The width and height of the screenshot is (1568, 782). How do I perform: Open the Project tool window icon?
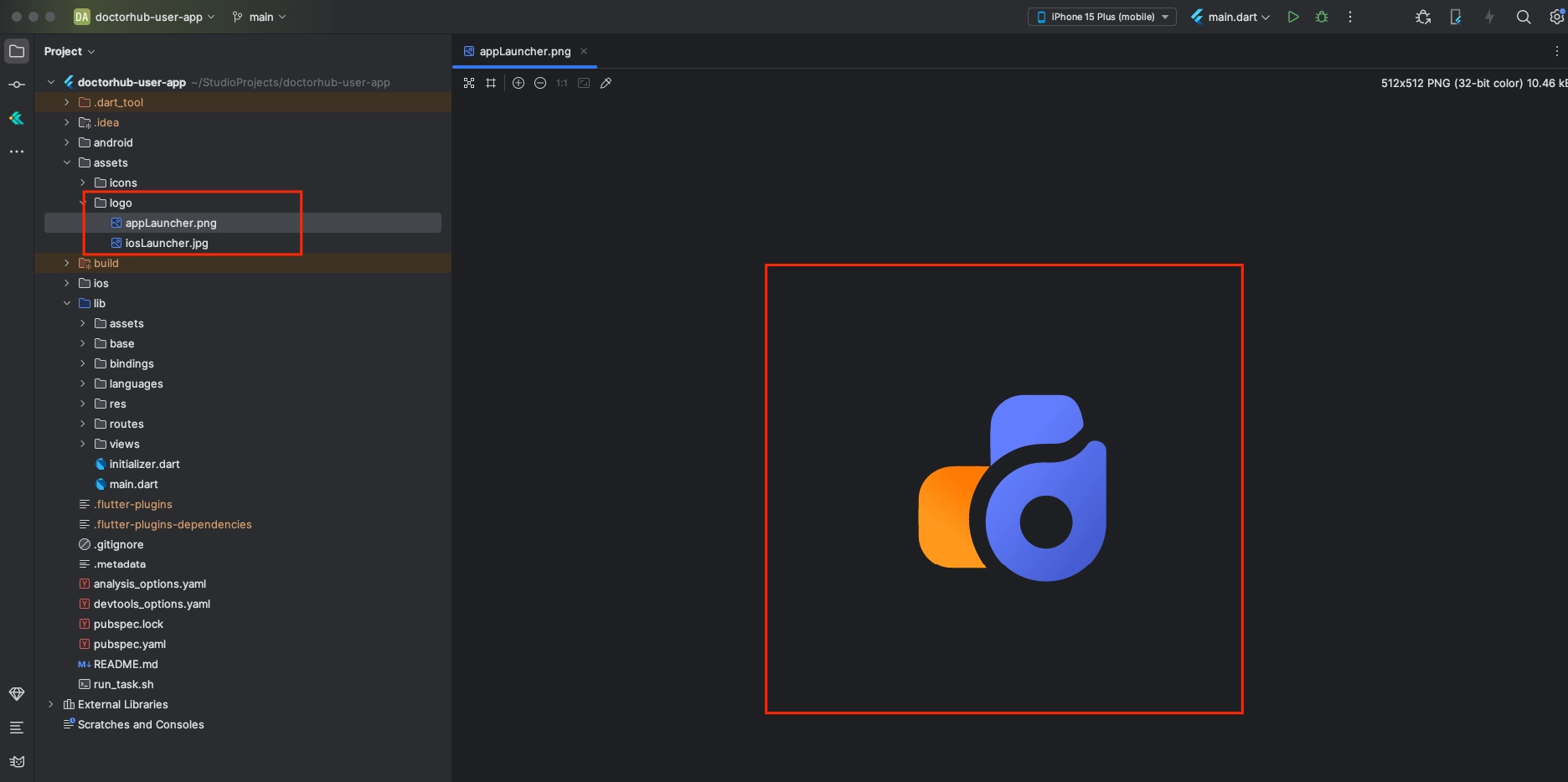17,51
